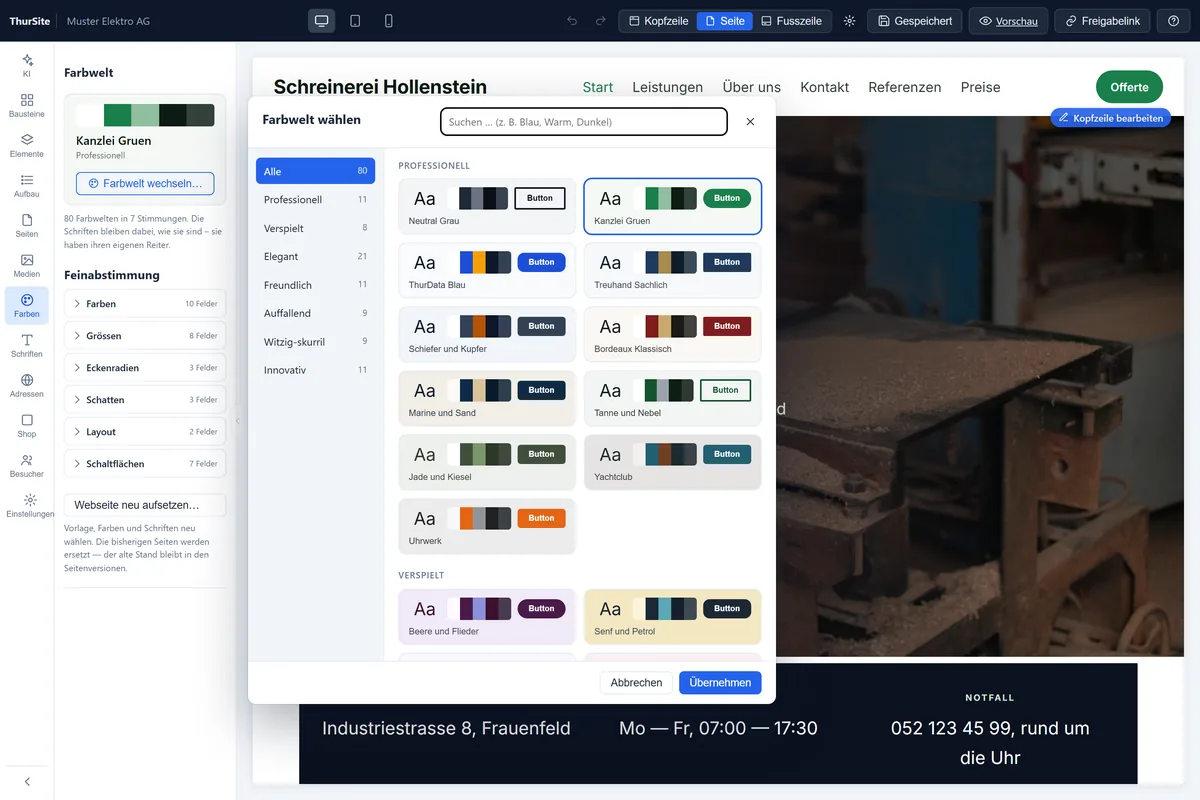The width and height of the screenshot is (1200, 800).
Task: Toggle light/dark mode sun icon
Action: [x=849, y=21]
